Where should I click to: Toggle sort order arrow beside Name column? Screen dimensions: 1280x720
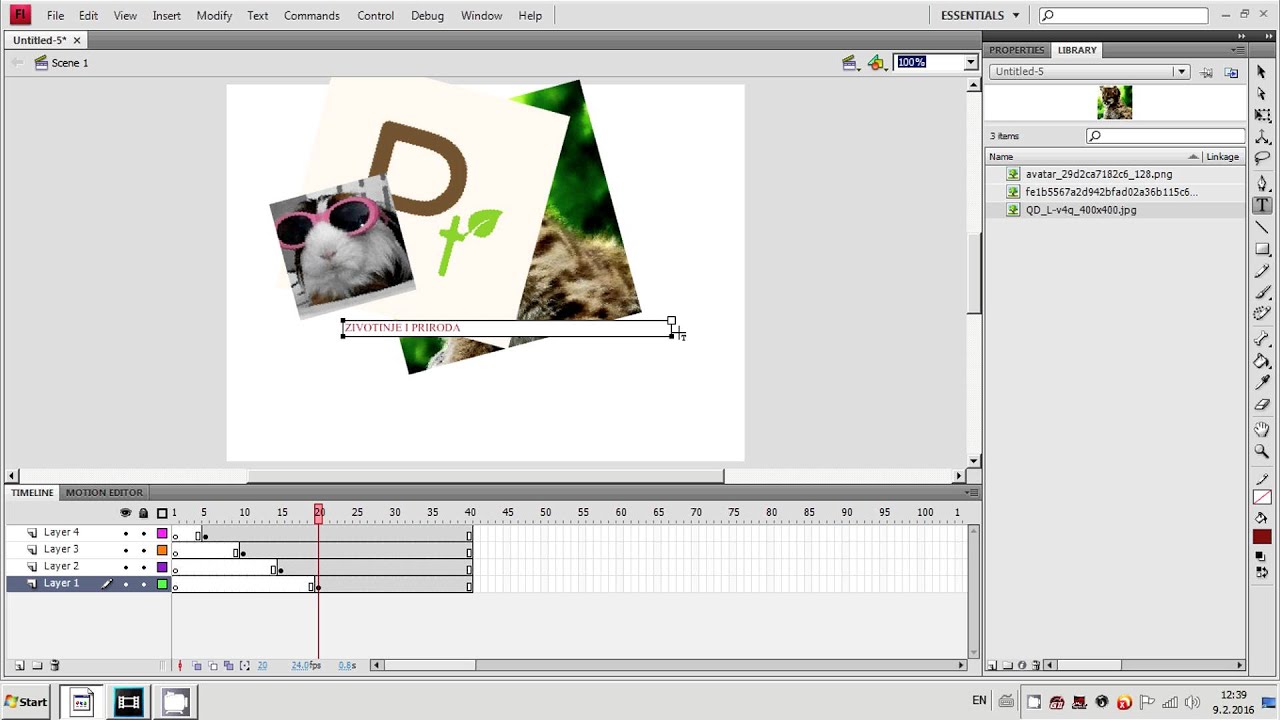(1193, 157)
